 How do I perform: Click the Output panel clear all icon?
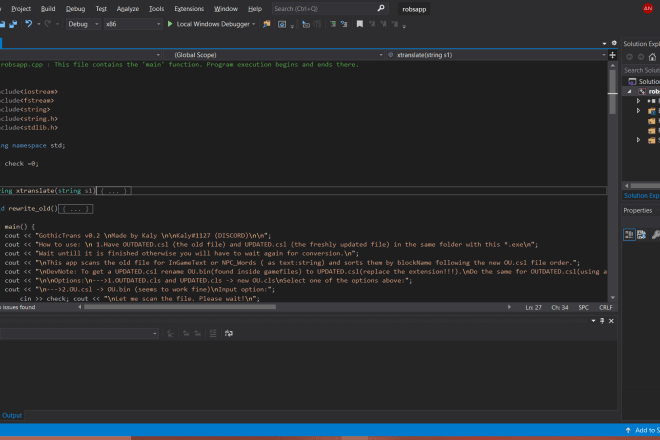[x=213, y=333]
